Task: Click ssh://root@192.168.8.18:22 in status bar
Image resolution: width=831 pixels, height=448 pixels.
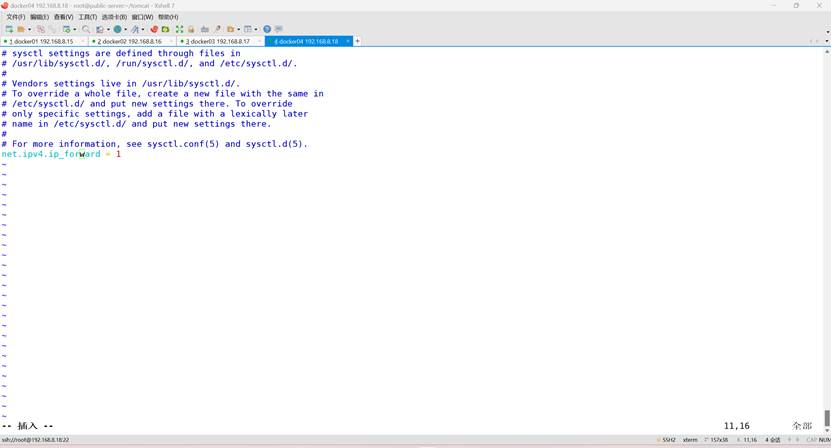Action: tap(36, 440)
